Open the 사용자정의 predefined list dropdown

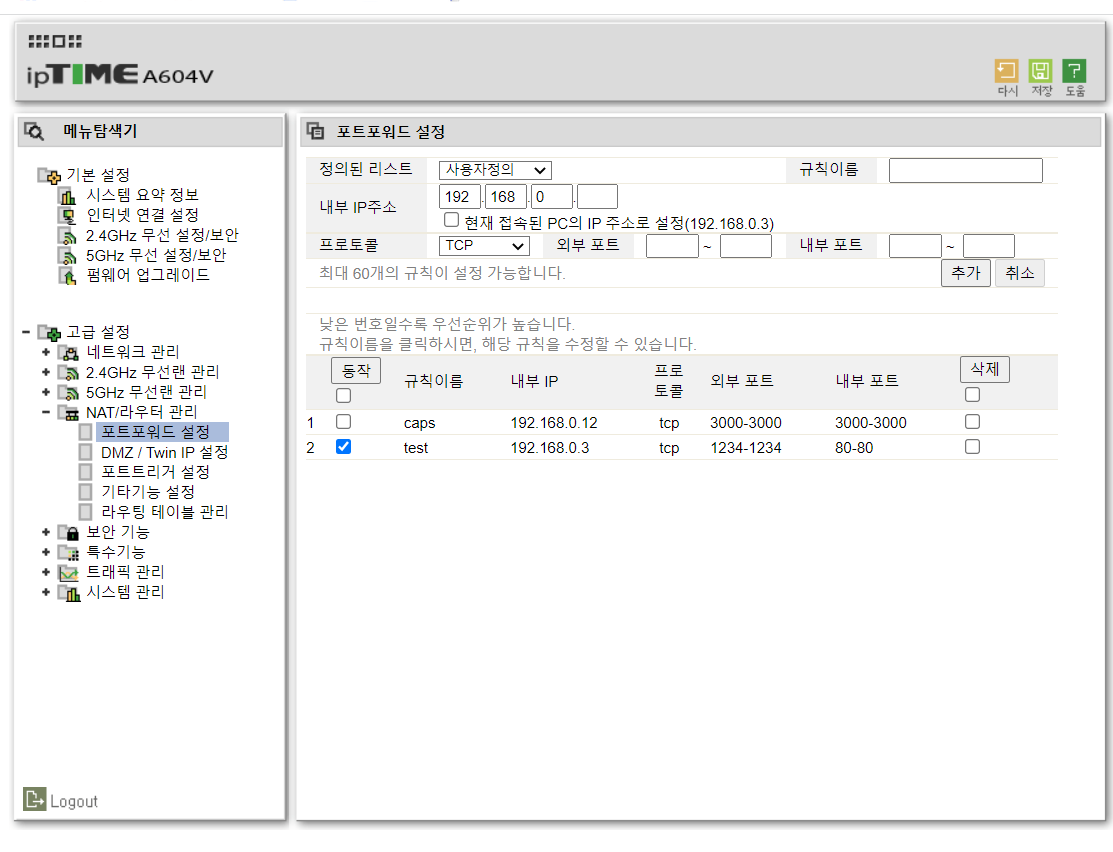pyautogui.click(x=495, y=171)
